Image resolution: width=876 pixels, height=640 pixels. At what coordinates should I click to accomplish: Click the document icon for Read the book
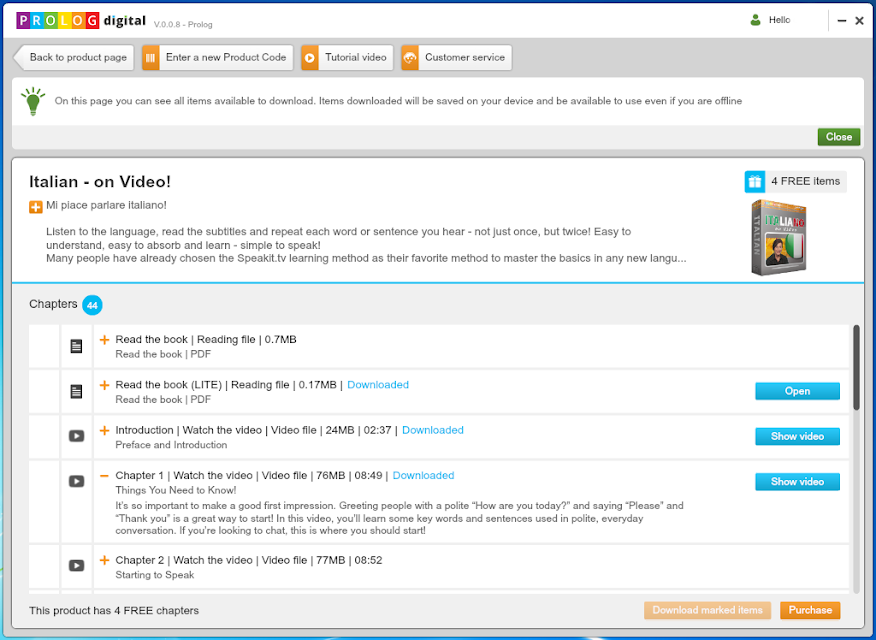77,346
